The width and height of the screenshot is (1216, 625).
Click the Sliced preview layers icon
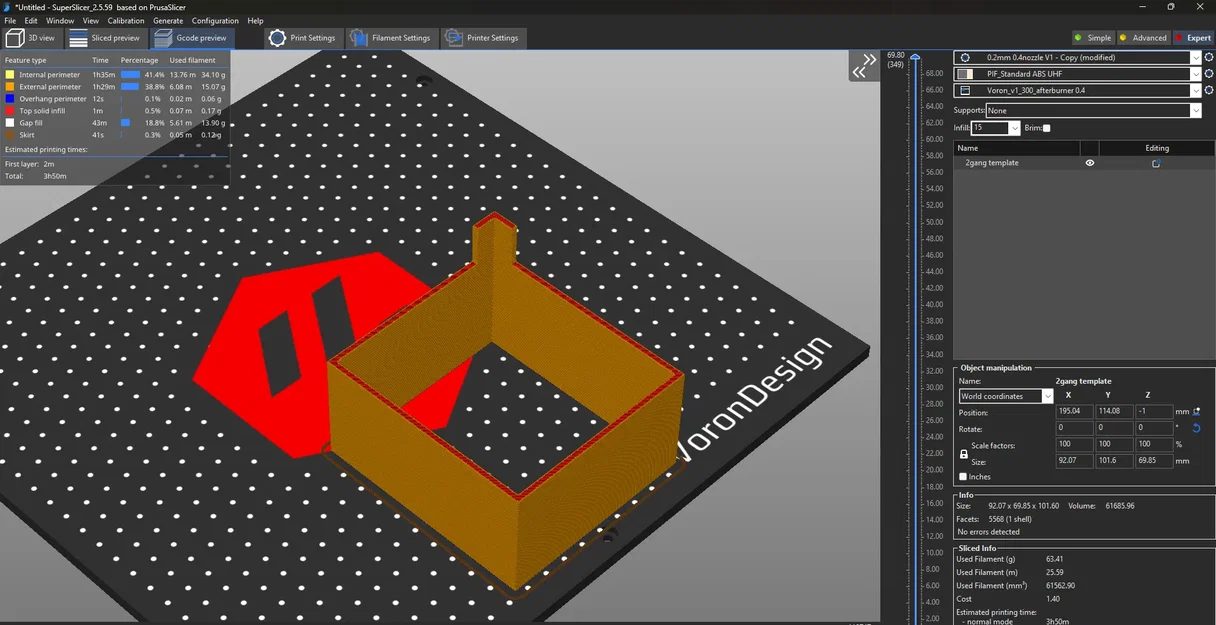pyautogui.click(x=78, y=38)
